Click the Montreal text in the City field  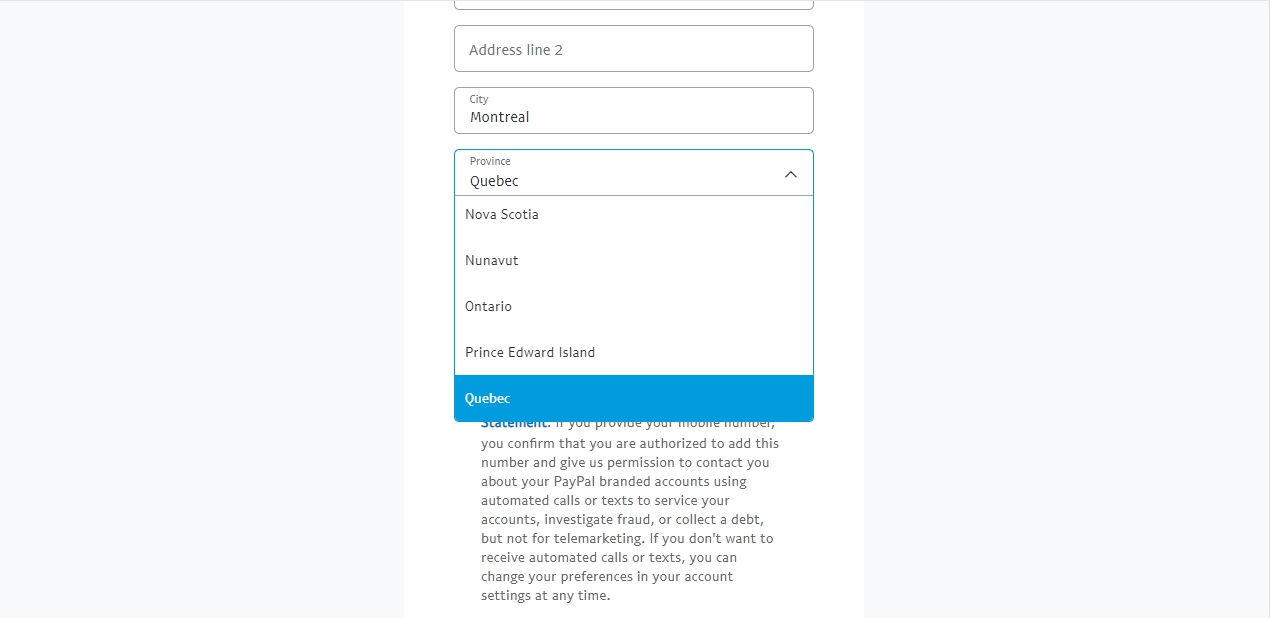pyautogui.click(x=499, y=117)
